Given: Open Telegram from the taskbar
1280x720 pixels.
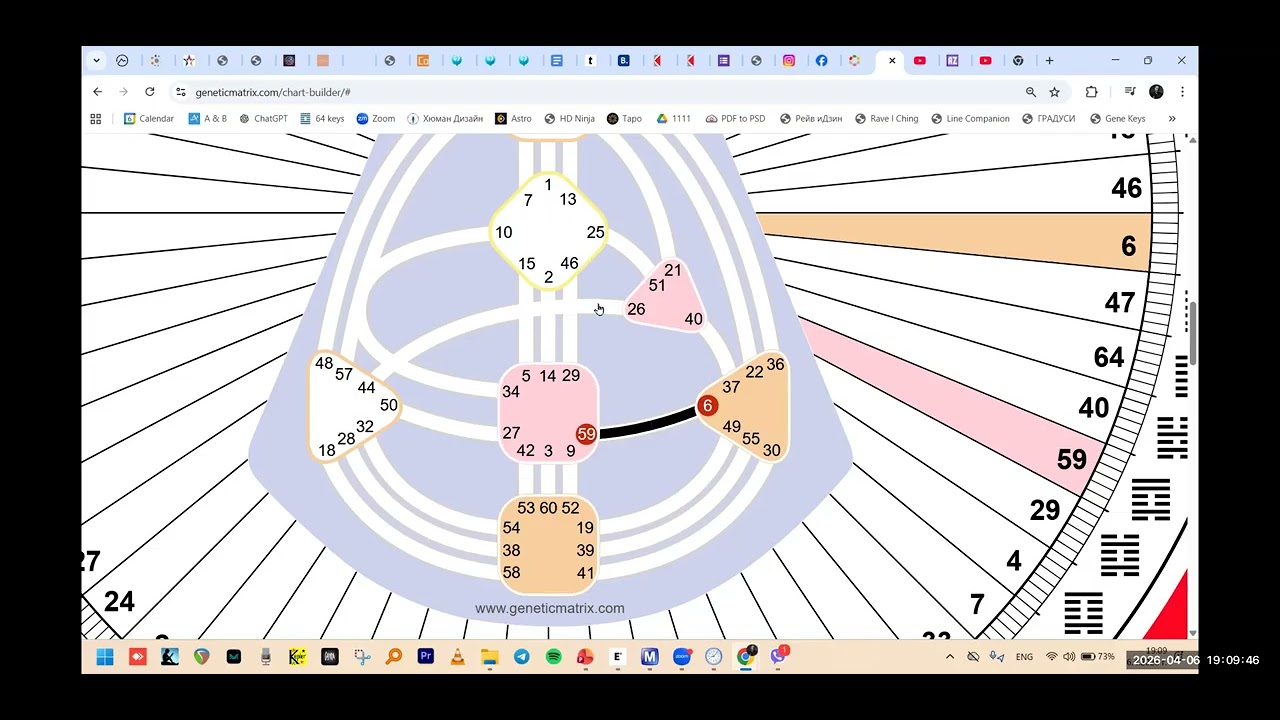Looking at the screenshot, I should pyautogui.click(x=522, y=657).
